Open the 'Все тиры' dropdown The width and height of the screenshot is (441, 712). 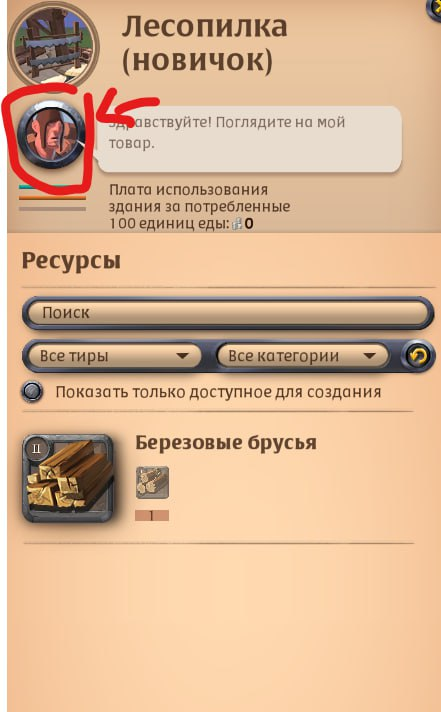click(114, 356)
